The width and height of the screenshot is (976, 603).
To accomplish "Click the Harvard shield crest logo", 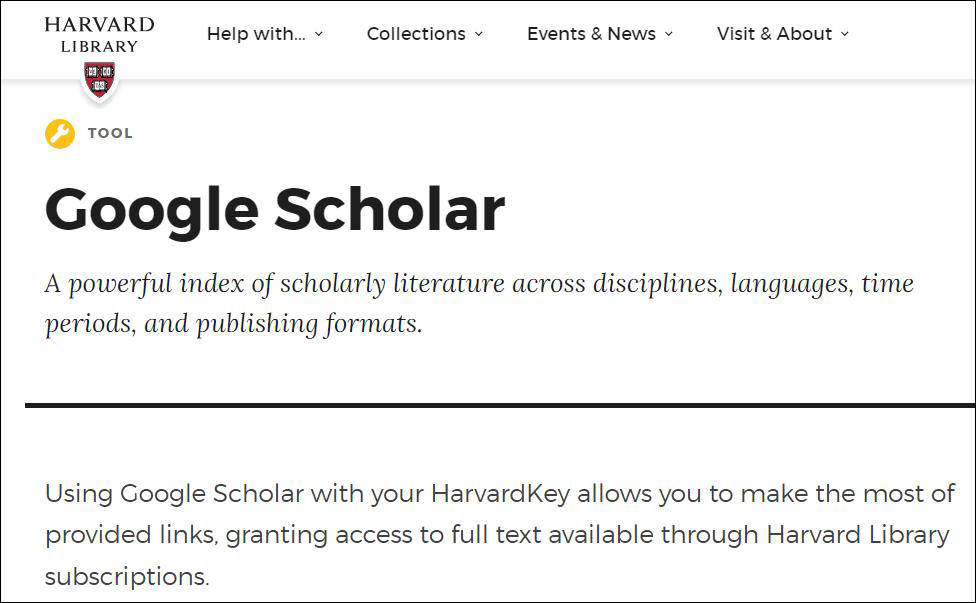I will 100,80.
